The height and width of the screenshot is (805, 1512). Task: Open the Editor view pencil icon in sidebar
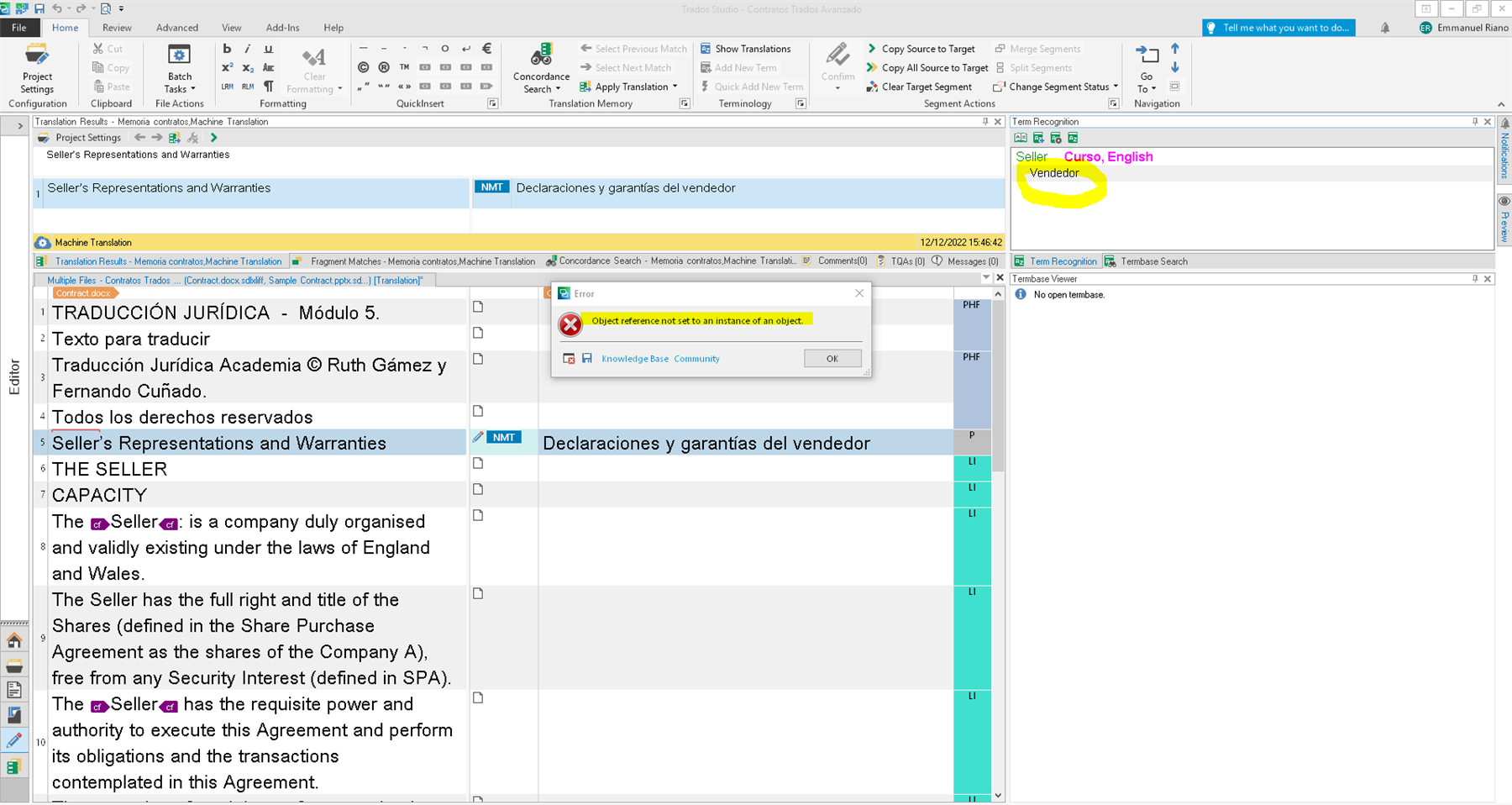pos(14,741)
